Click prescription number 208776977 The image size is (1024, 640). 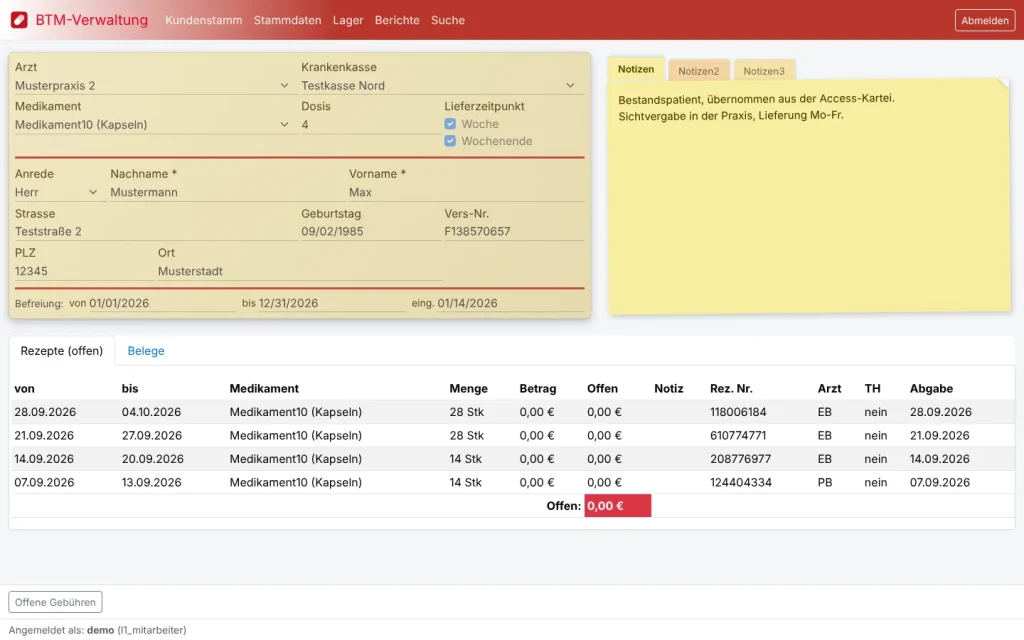(741, 459)
